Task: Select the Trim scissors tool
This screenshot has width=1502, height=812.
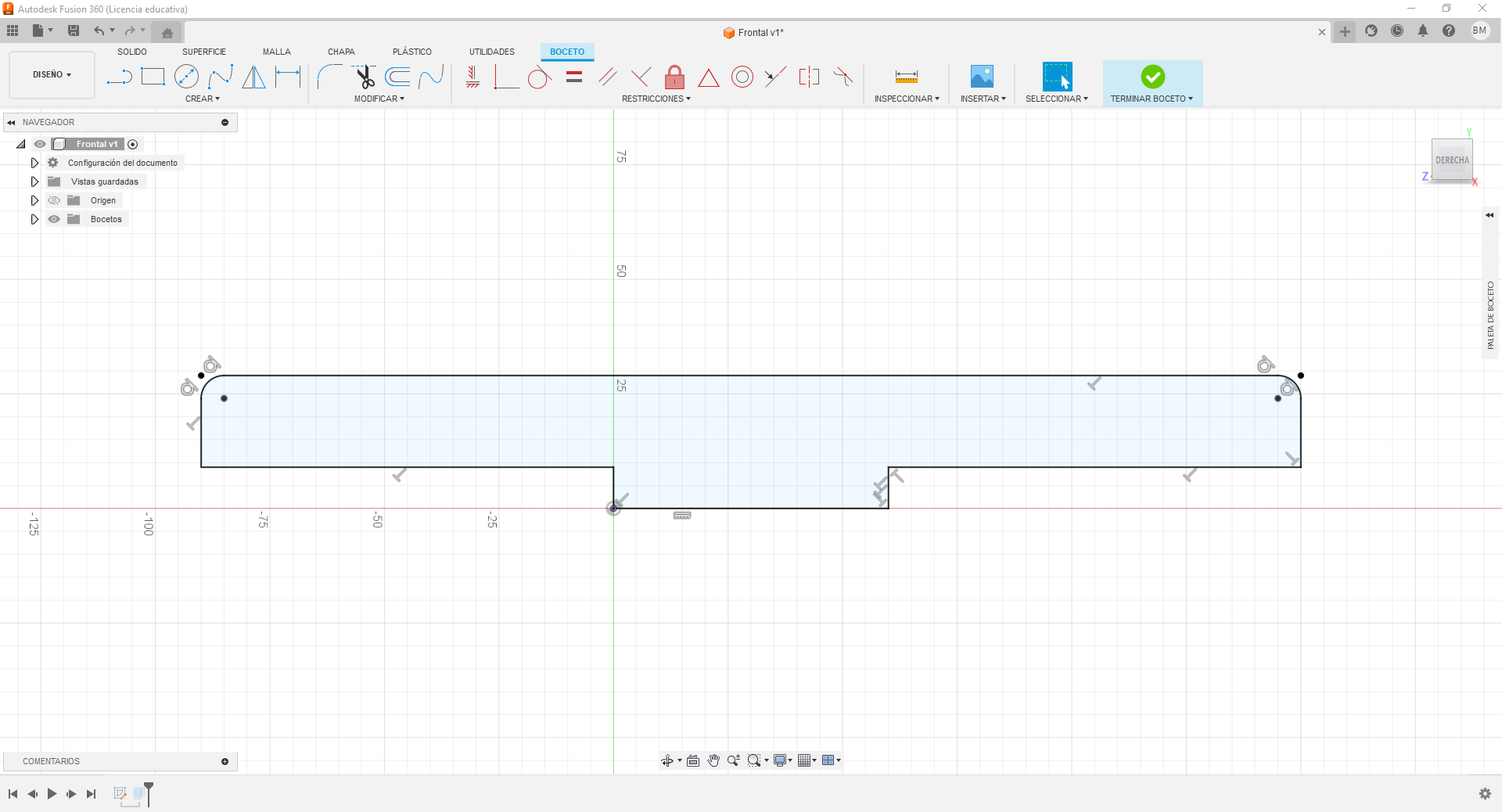Action: click(364, 77)
